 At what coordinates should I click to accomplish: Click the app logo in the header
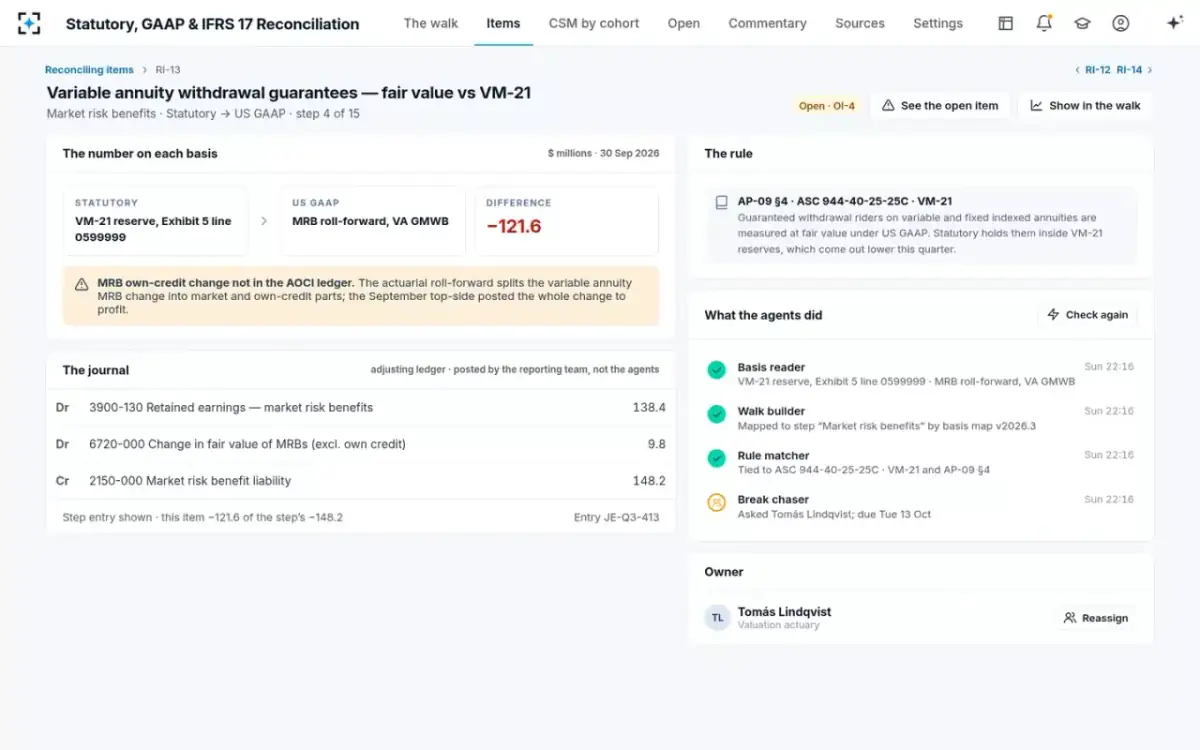(x=29, y=23)
